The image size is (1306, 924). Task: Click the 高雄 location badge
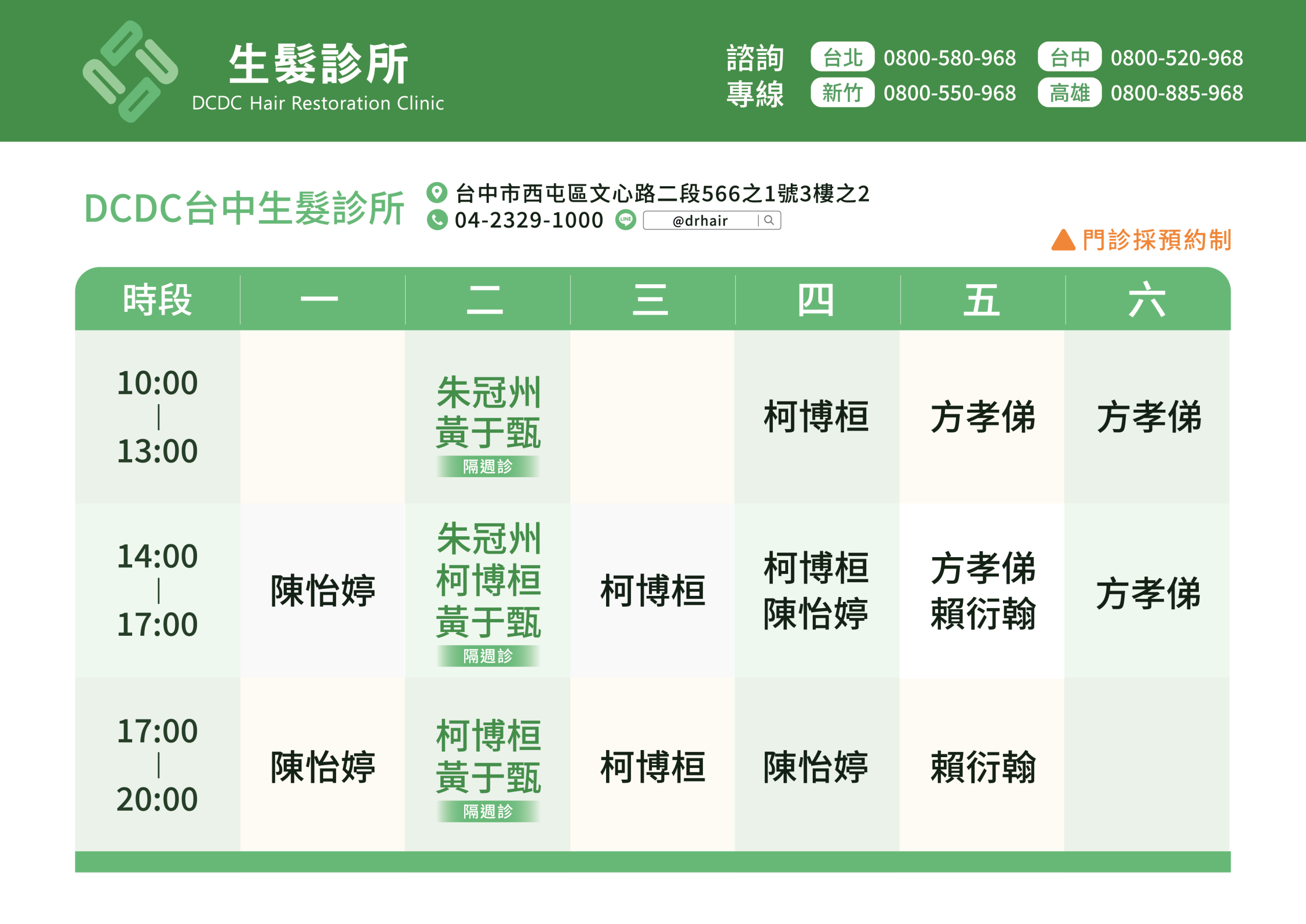1069,93
